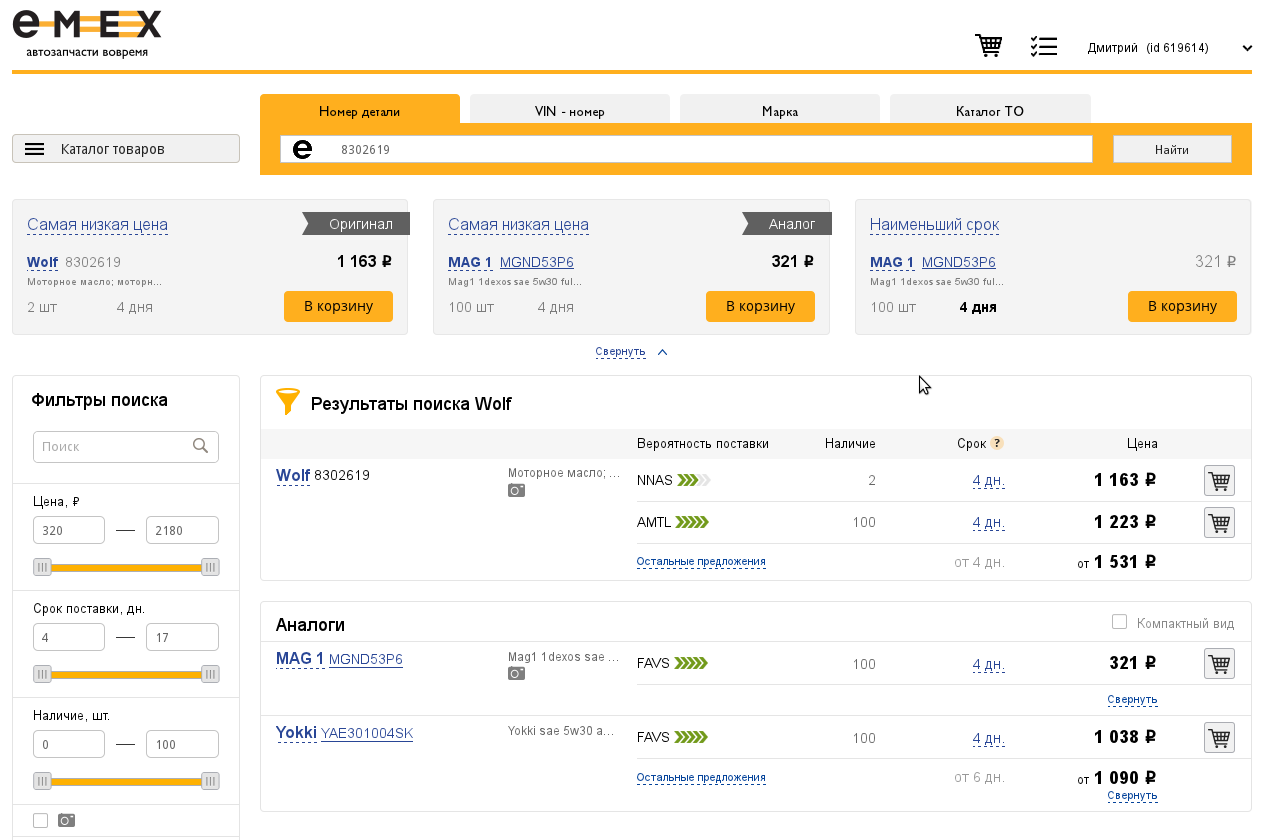Click minimum price field showing 320
Image resolution: width=1273 pixels, height=840 pixels.
point(69,530)
